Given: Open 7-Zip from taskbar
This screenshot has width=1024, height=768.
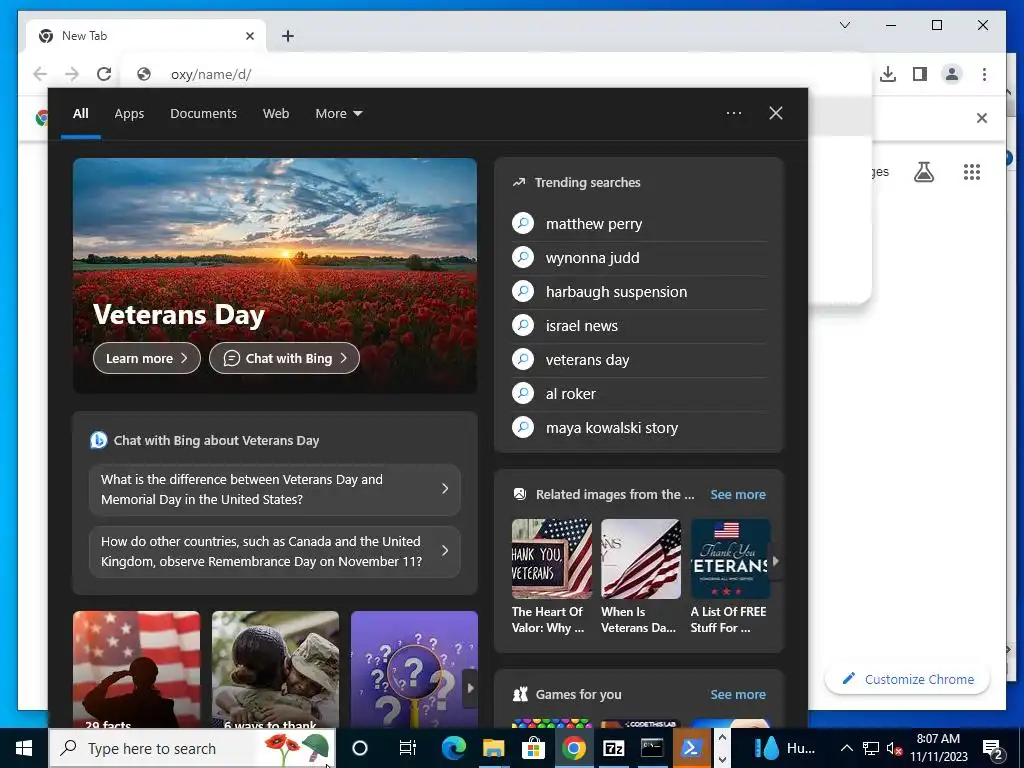Looking at the screenshot, I should click(x=613, y=748).
